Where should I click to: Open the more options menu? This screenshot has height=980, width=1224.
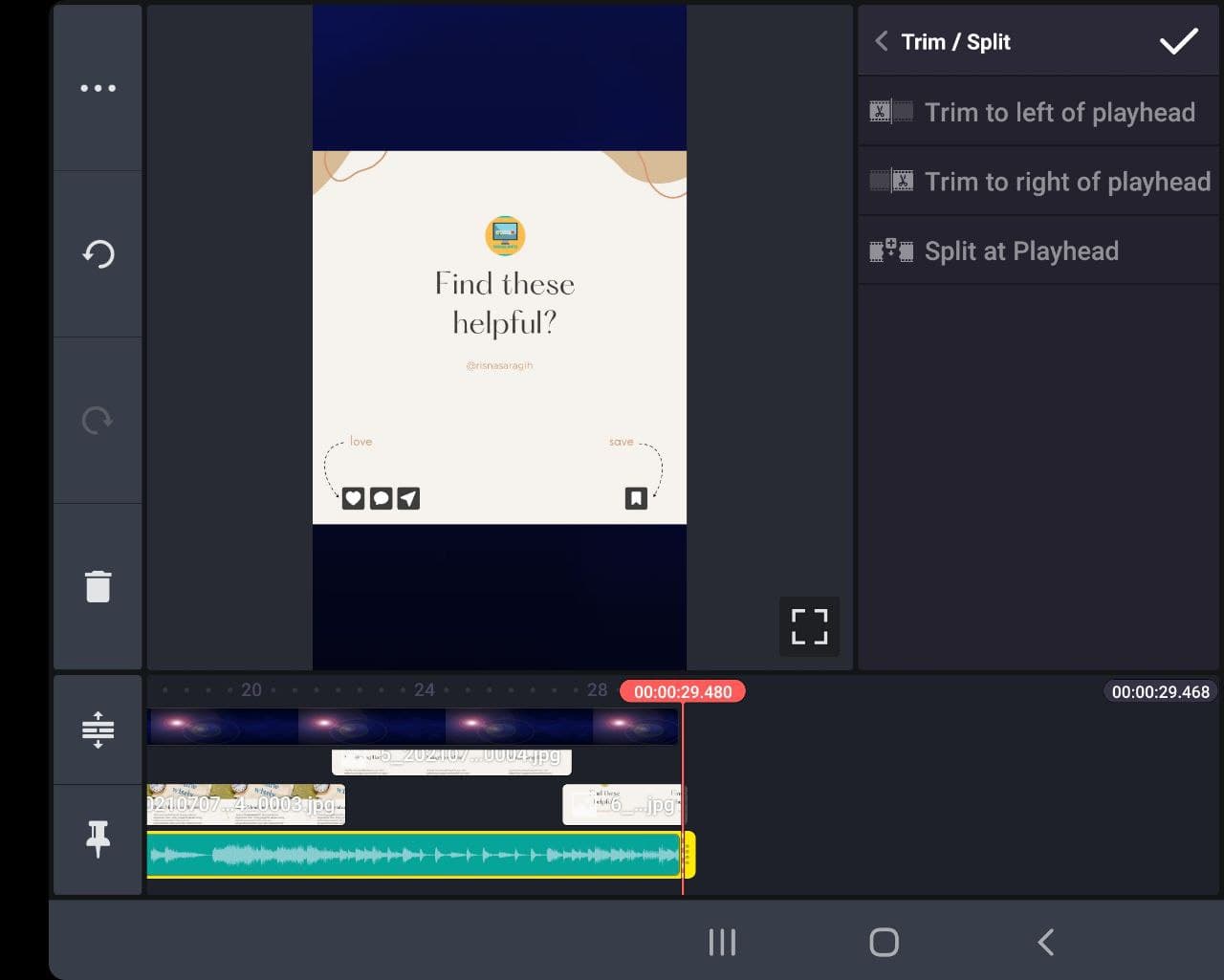(x=97, y=88)
